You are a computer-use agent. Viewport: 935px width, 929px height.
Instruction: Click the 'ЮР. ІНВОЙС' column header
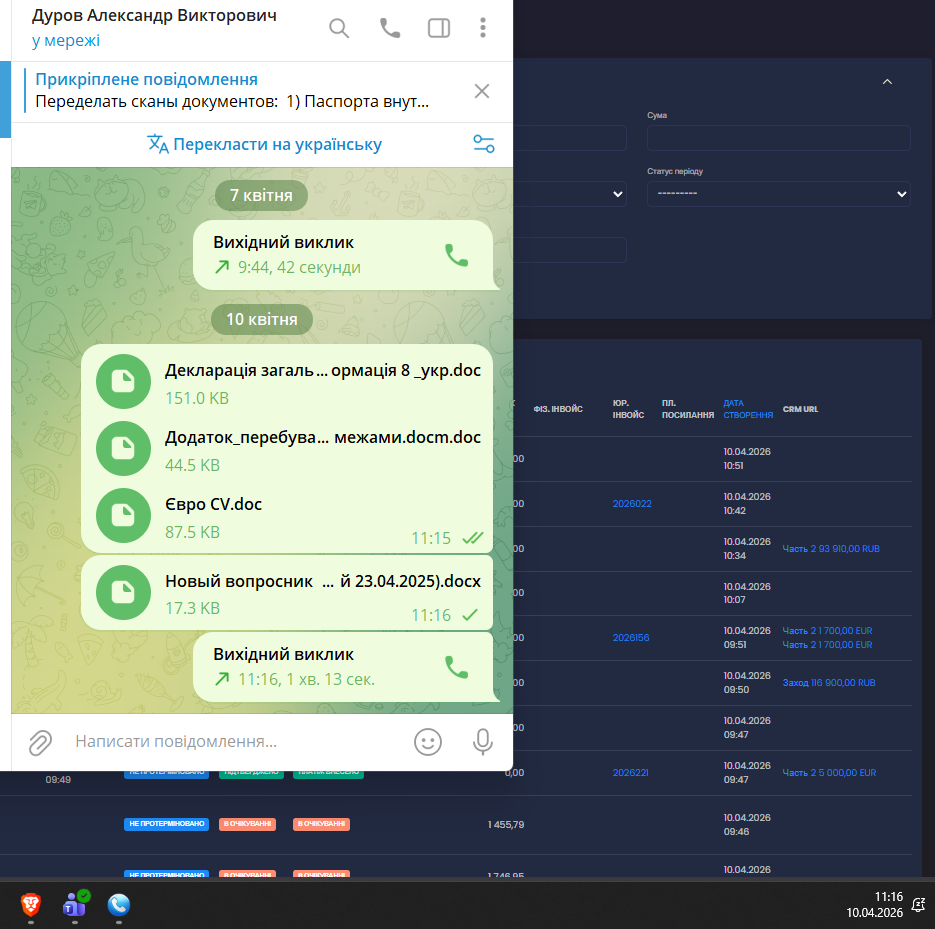[x=629, y=409]
